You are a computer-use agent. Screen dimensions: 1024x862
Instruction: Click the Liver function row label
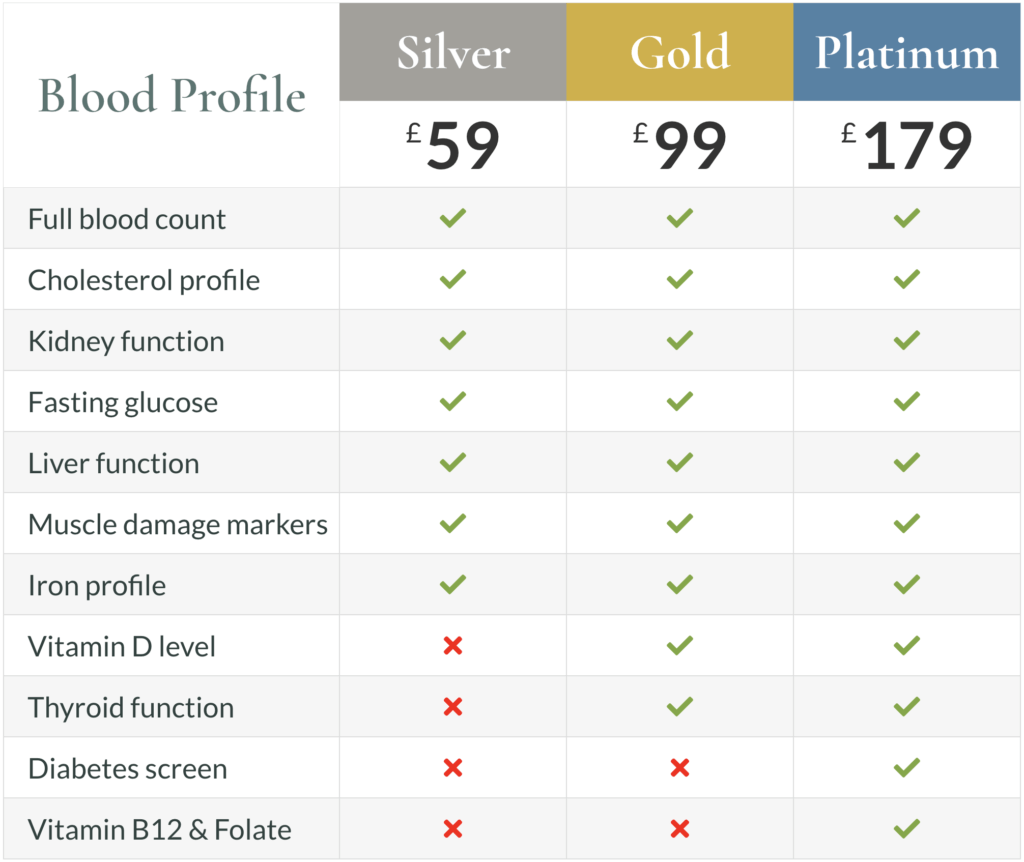point(114,464)
